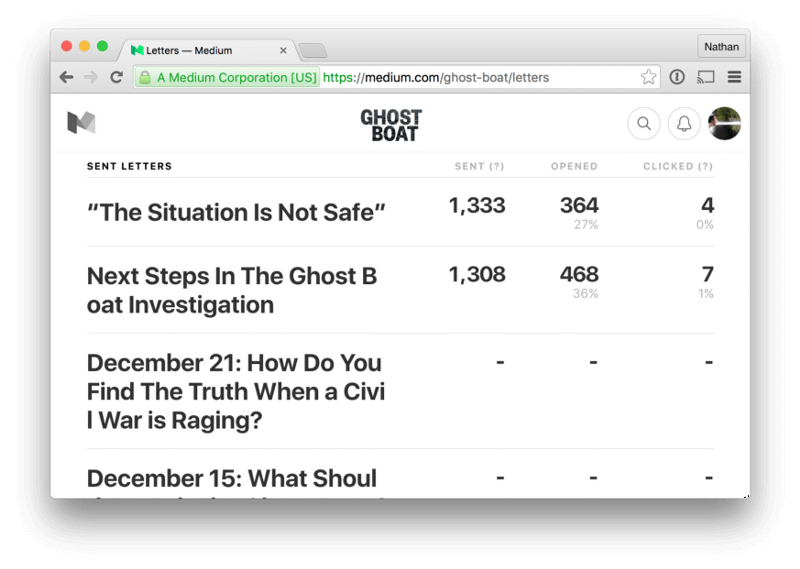Open a new tab button
Image resolution: width=800 pixels, height=569 pixels.
coord(313,51)
